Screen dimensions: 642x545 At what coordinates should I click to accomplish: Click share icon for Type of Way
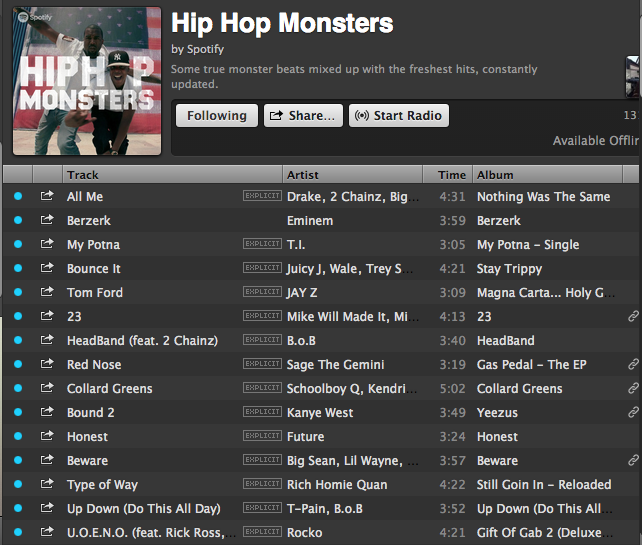click(47, 484)
